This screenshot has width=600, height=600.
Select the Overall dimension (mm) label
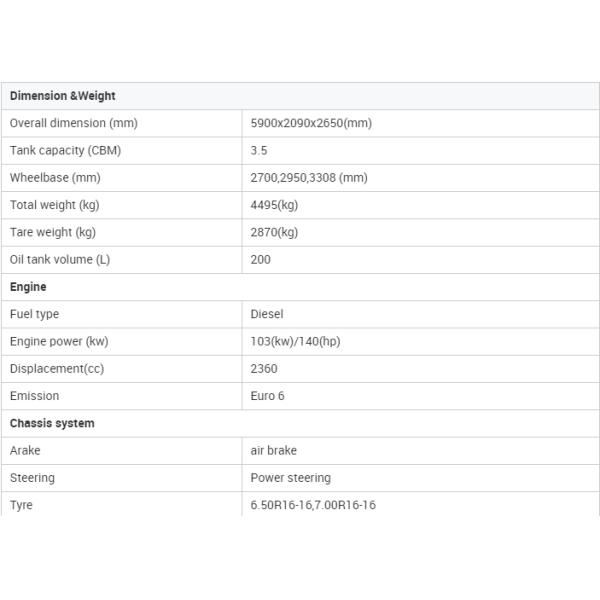[x=73, y=123]
